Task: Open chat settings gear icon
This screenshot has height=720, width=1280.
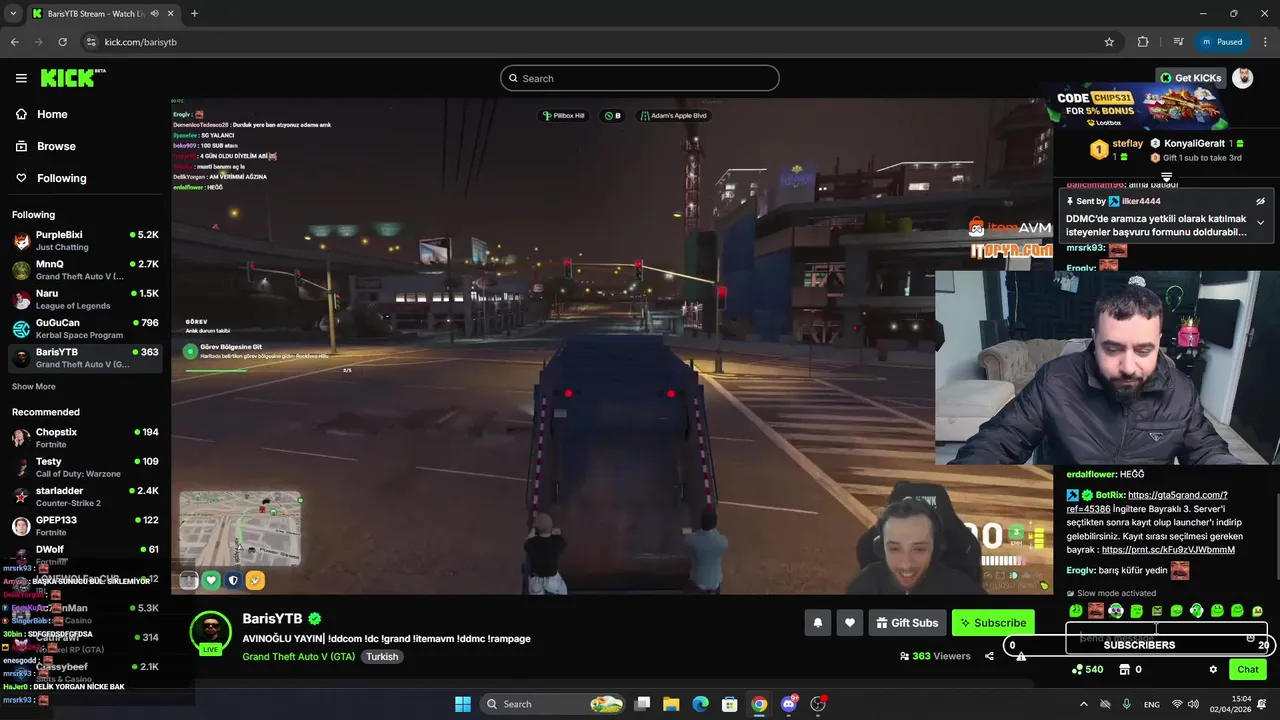Action: tap(1213, 669)
